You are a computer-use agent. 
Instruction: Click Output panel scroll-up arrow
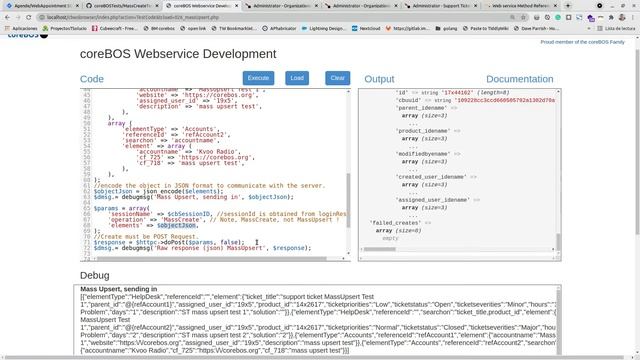[558, 92]
